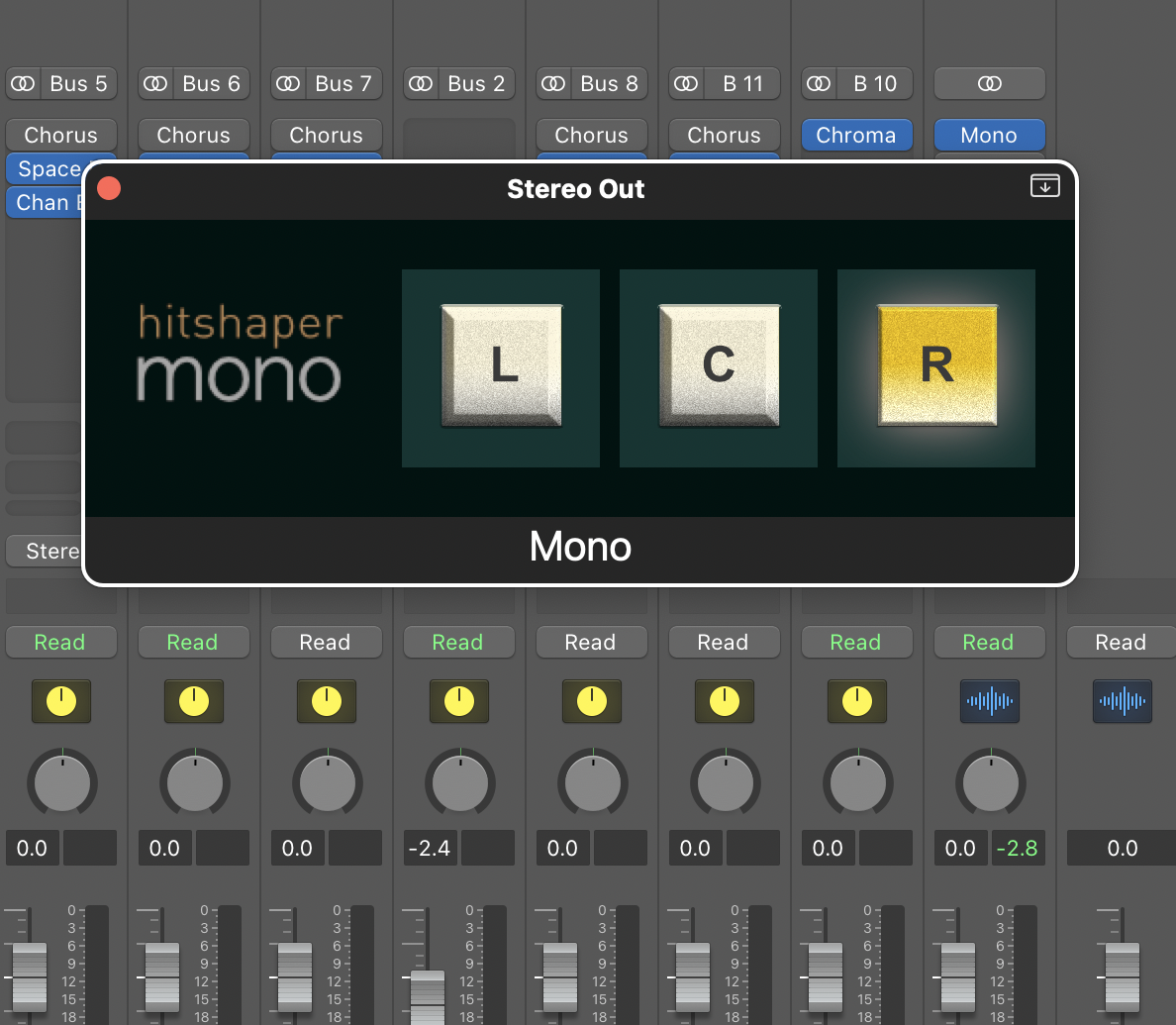
Task: Click the collapse plugin window icon in title bar
Action: (1044, 186)
